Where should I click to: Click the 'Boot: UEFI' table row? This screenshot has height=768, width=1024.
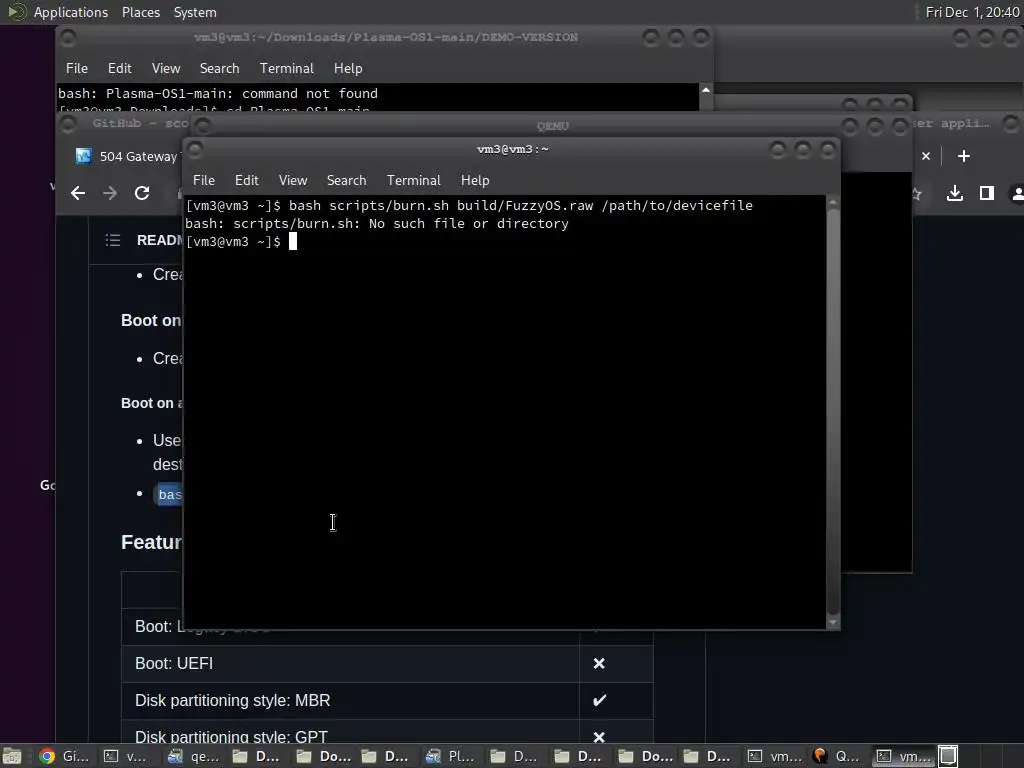click(387, 664)
